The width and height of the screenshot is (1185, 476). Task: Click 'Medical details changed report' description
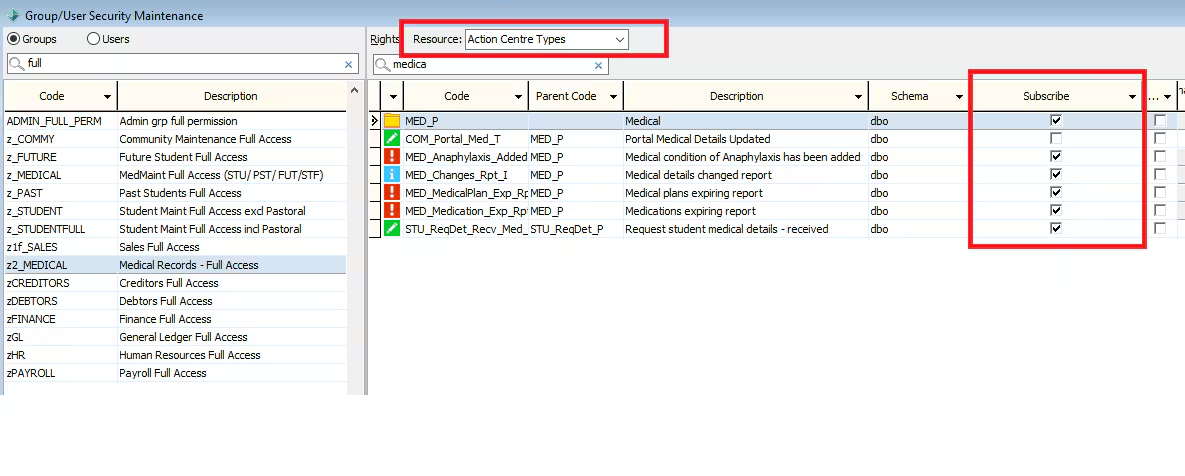tap(746, 175)
